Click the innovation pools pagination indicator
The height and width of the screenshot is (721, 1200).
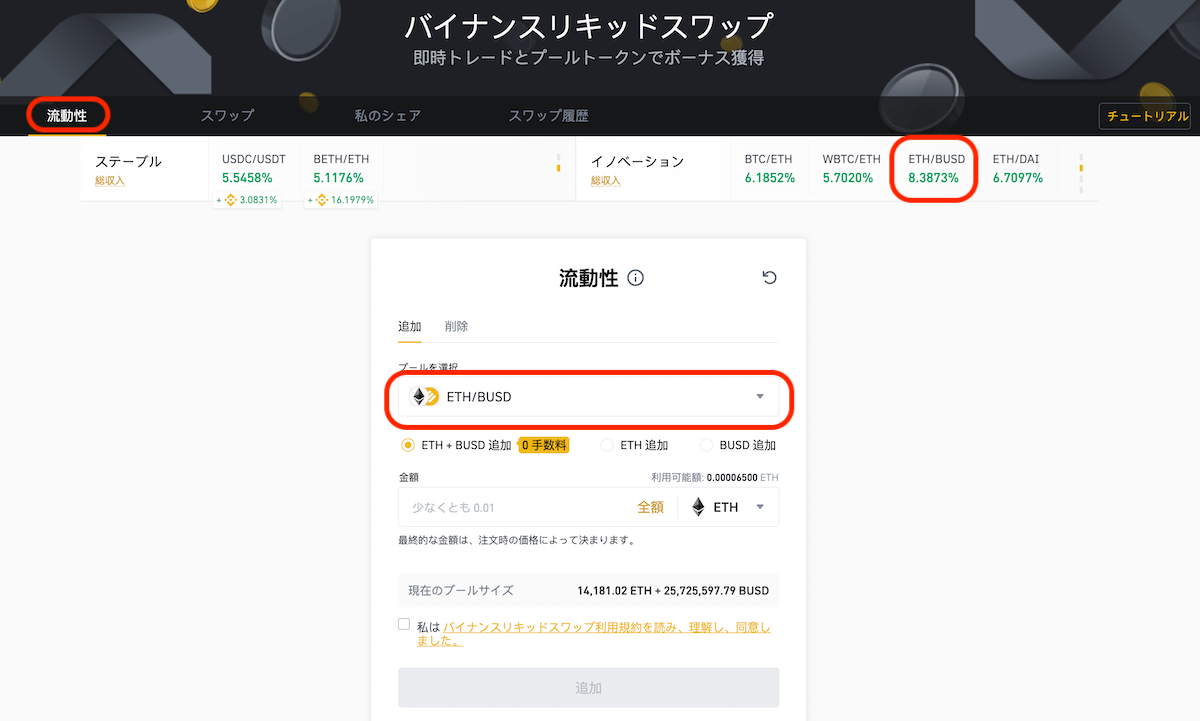pos(1081,172)
